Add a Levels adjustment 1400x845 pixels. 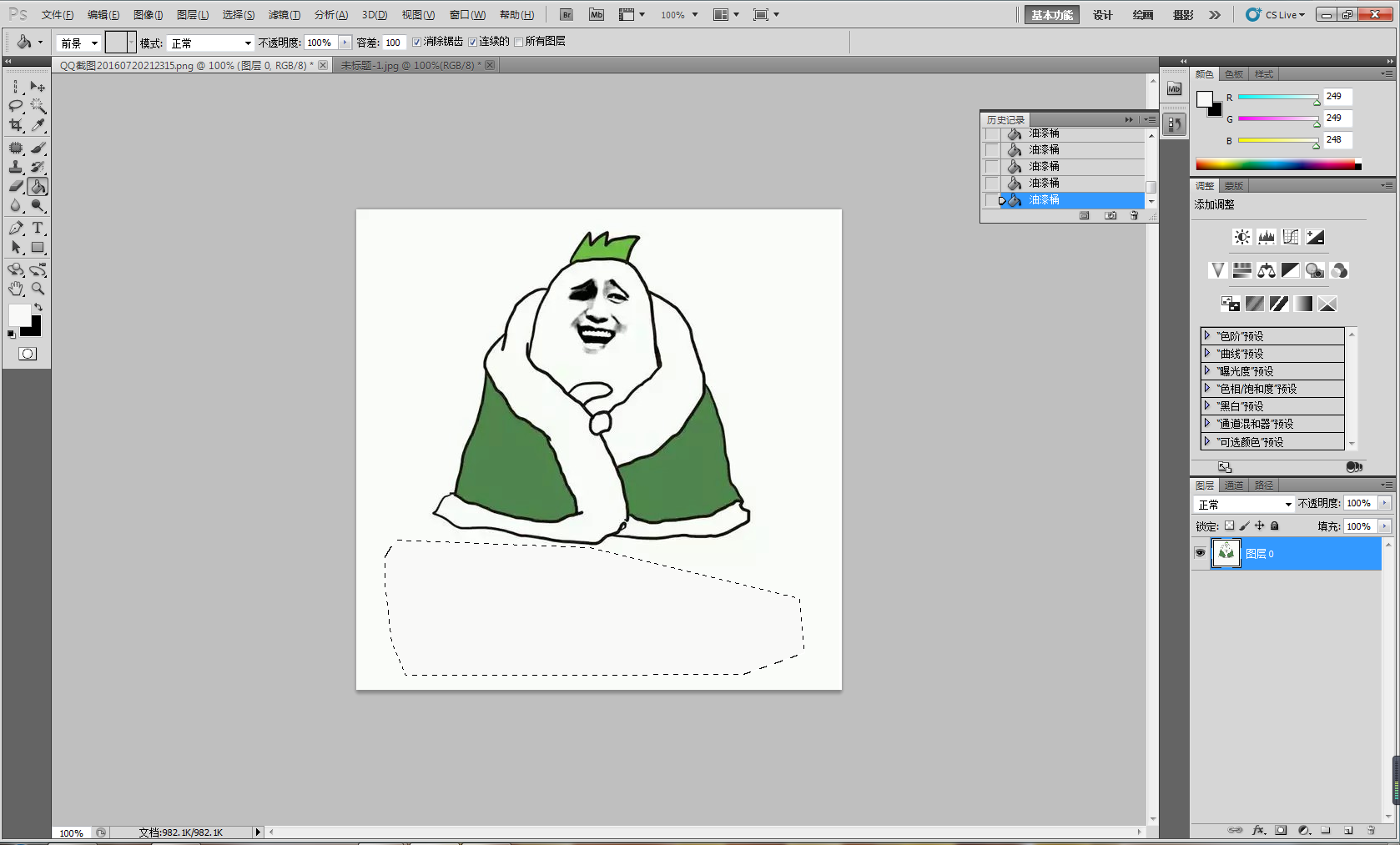pos(1267,237)
